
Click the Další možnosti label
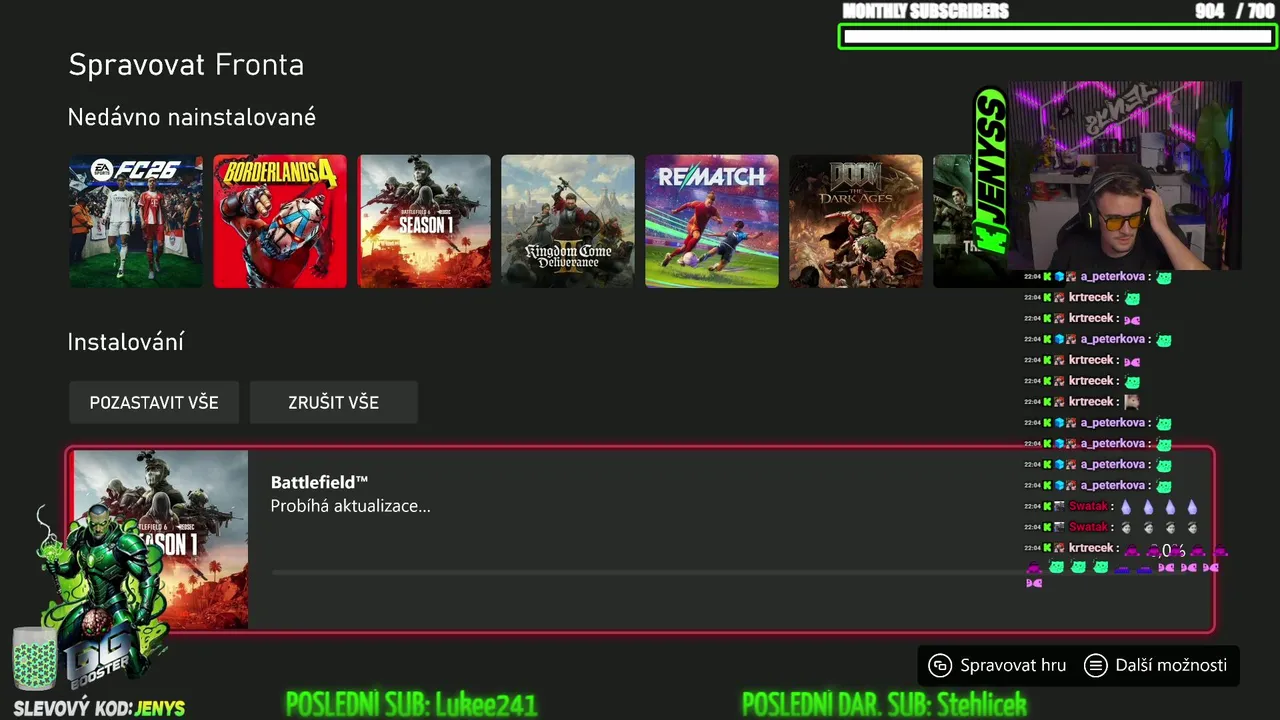[1171, 665]
